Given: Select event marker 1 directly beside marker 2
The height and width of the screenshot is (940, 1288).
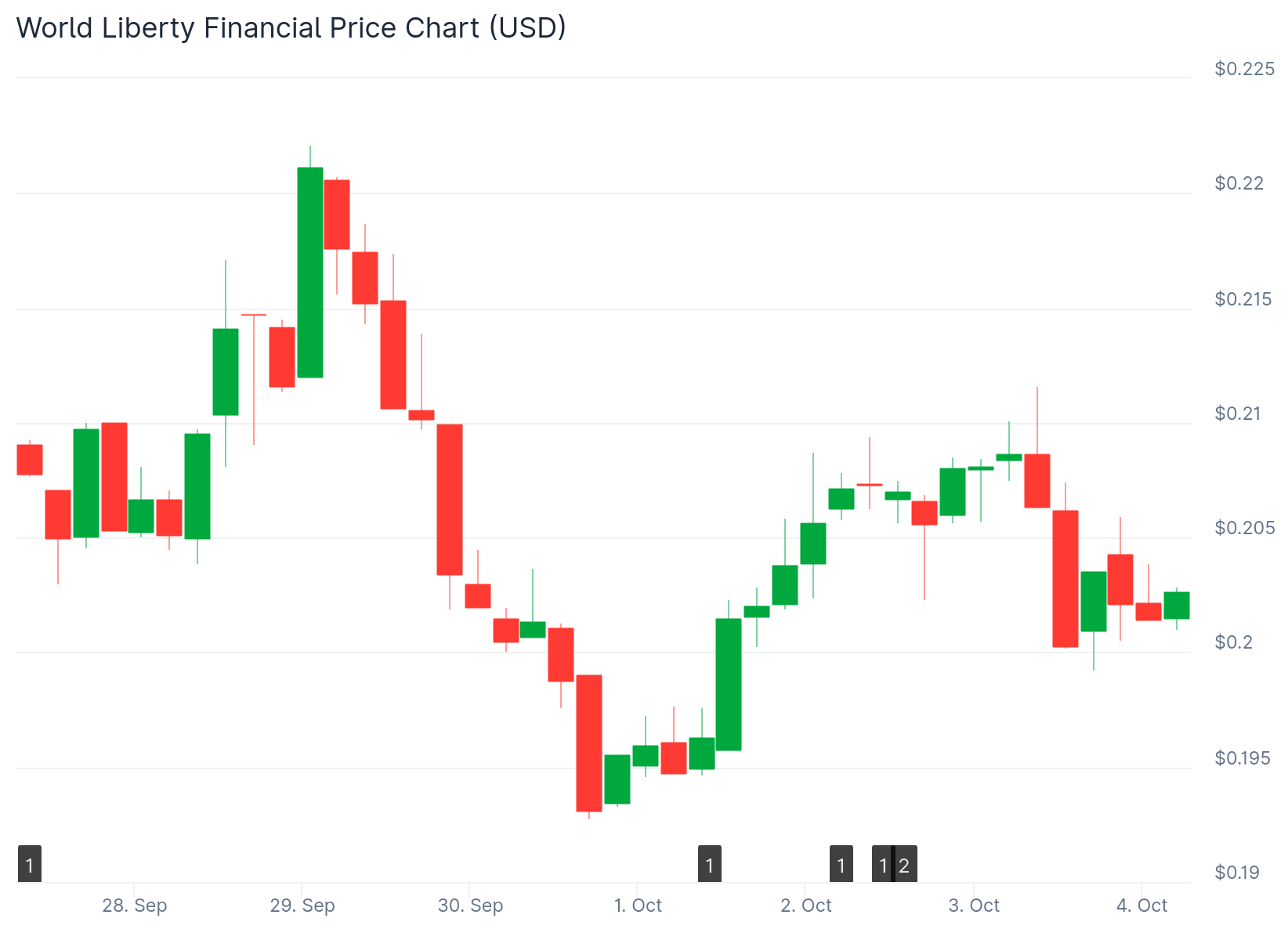Looking at the screenshot, I should pos(882,865).
